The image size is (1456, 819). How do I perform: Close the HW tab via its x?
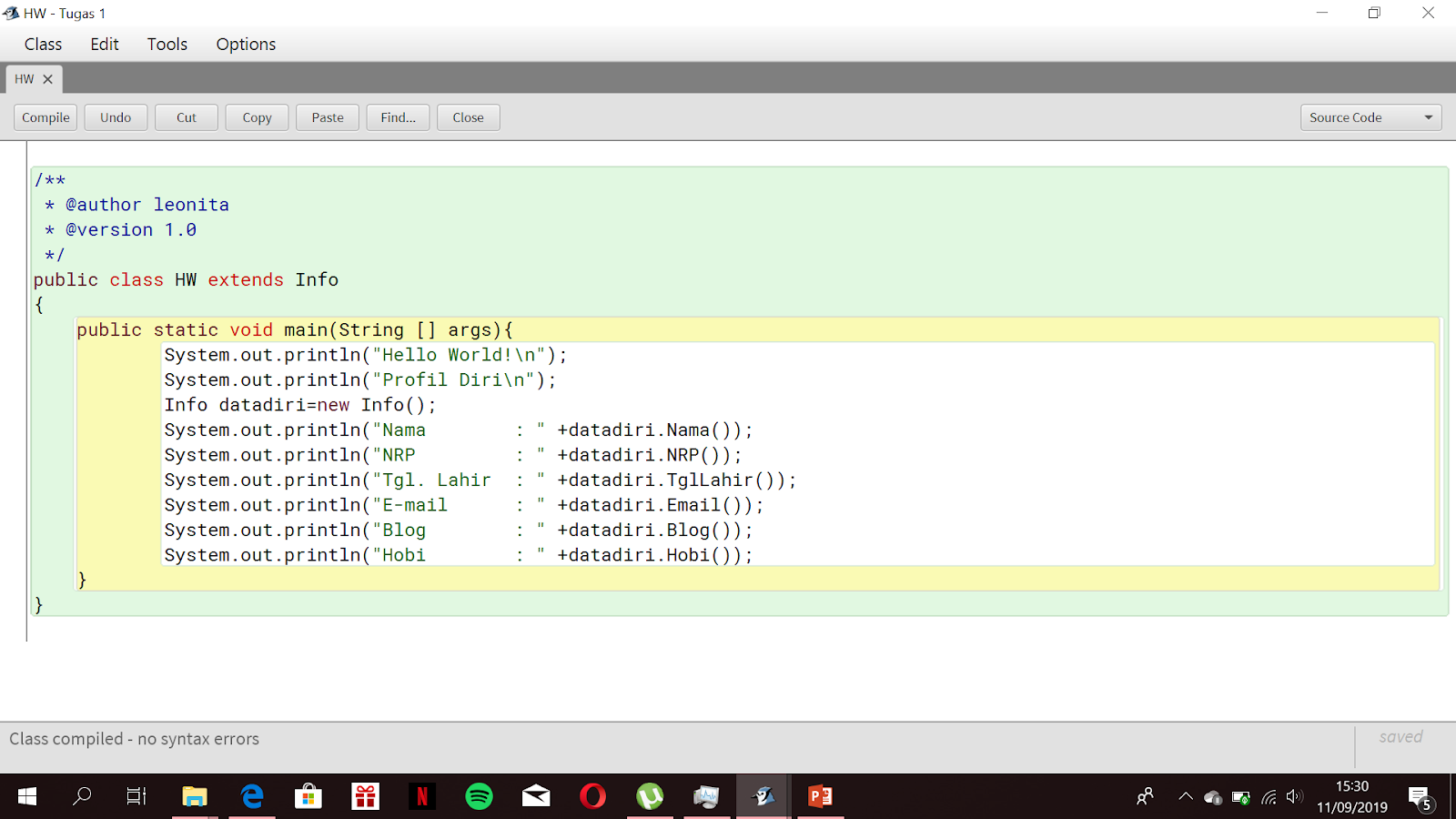[48, 79]
